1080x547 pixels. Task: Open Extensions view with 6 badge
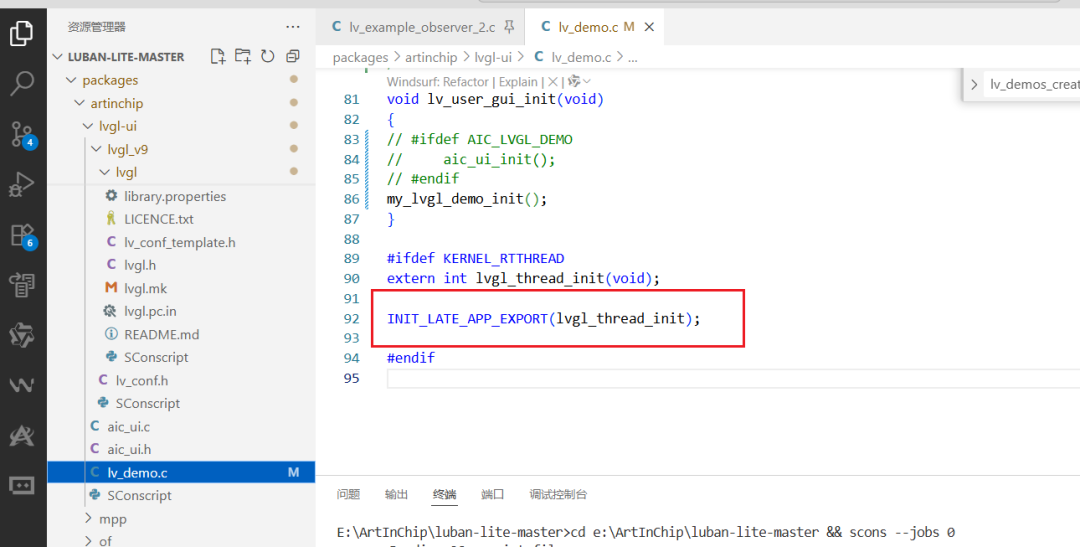click(x=22, y=235)
